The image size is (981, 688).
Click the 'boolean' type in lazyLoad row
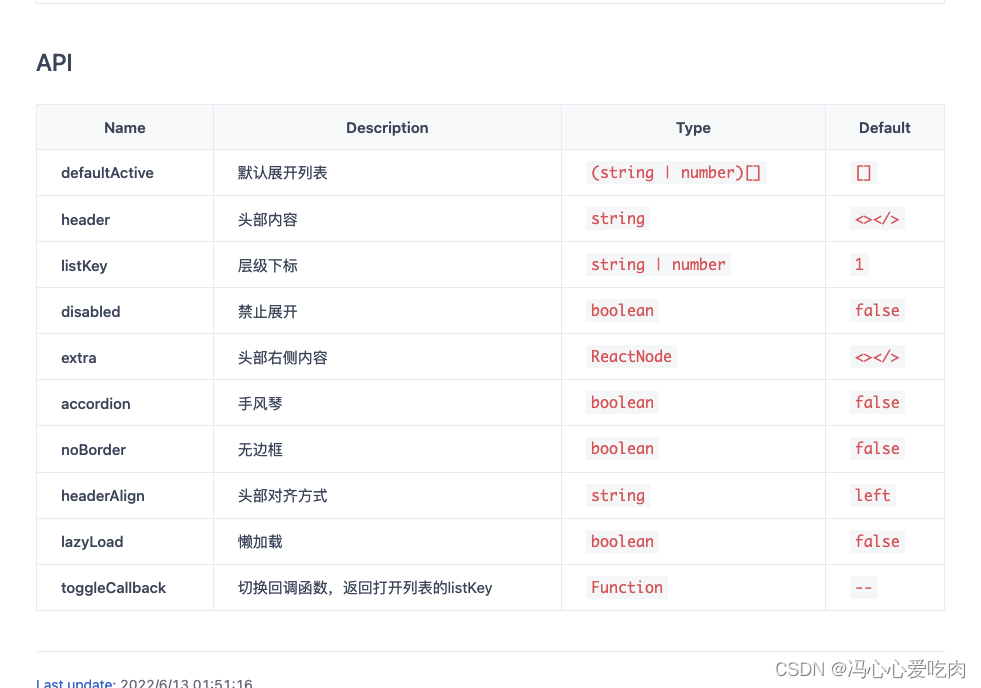(622, 542)
